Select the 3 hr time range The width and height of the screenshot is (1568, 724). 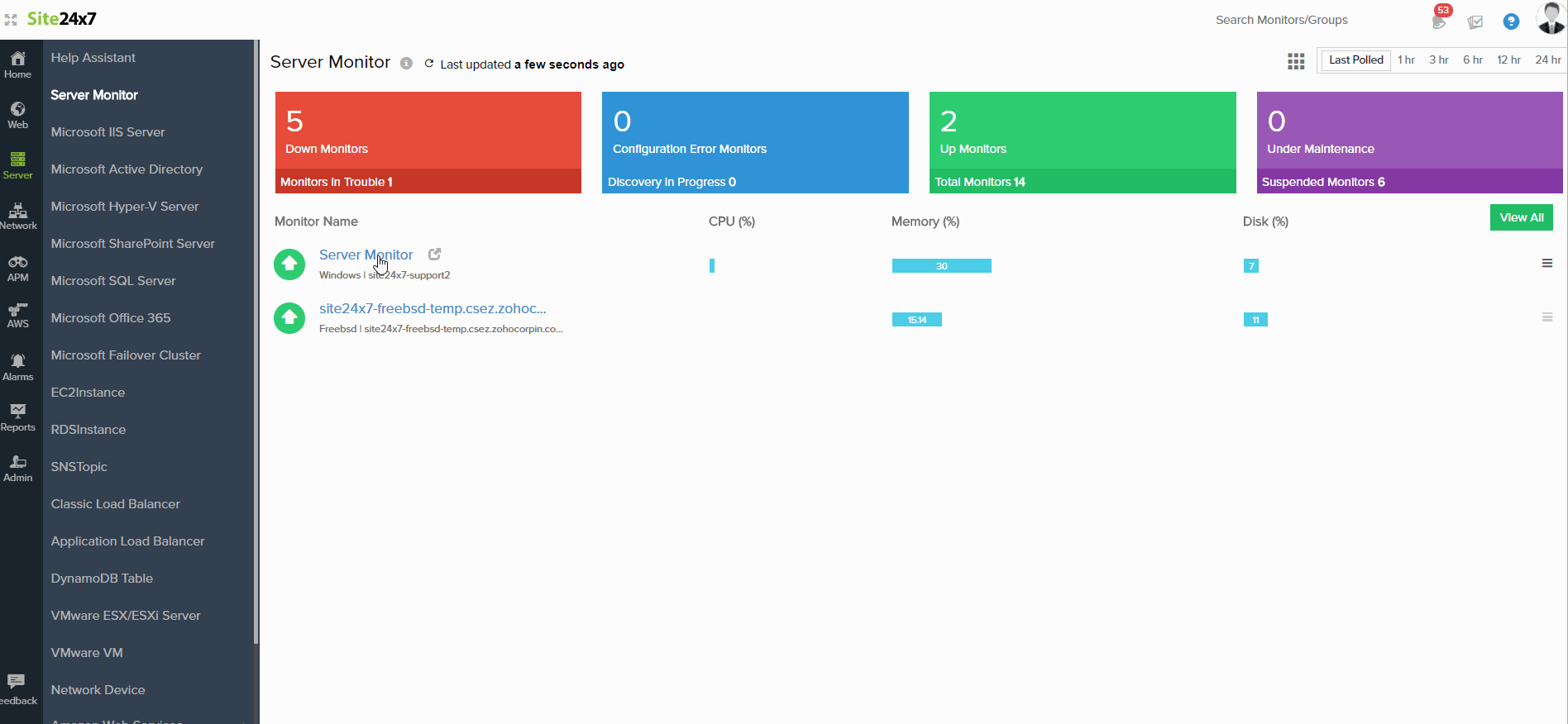1439,60
